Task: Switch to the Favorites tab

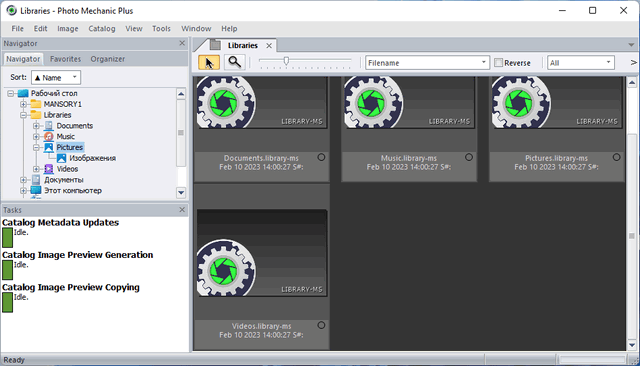Action: [65, 59]
